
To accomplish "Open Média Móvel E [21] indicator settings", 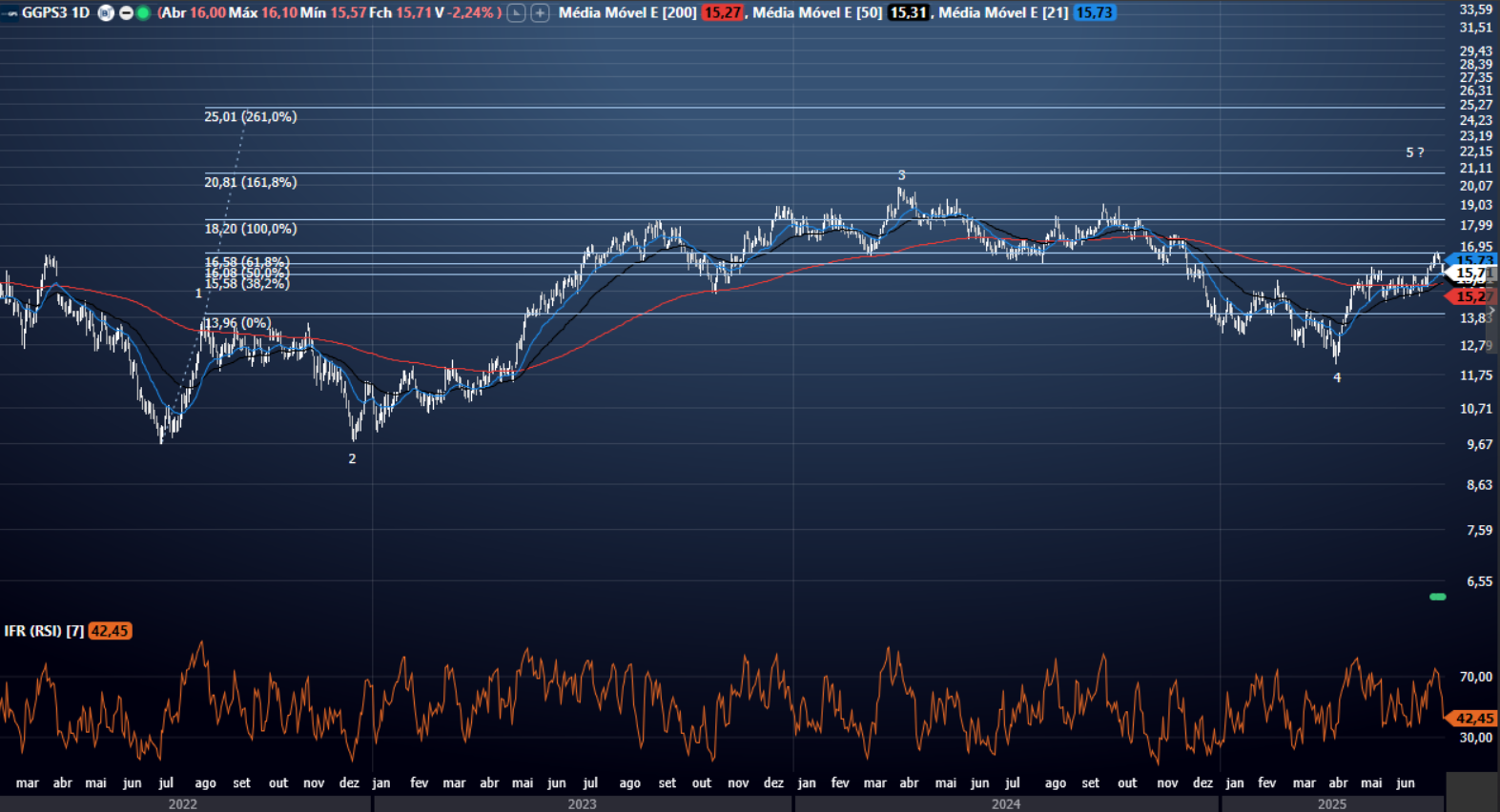I will [x=1003, y=12].
